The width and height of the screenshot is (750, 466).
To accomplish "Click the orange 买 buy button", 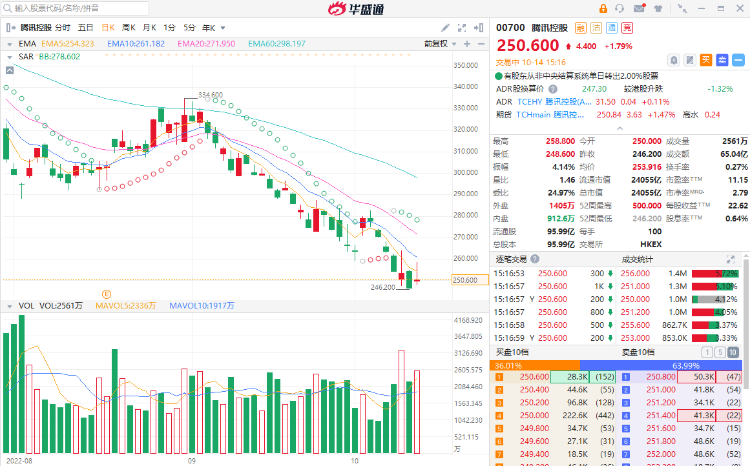I will [706, 60].
